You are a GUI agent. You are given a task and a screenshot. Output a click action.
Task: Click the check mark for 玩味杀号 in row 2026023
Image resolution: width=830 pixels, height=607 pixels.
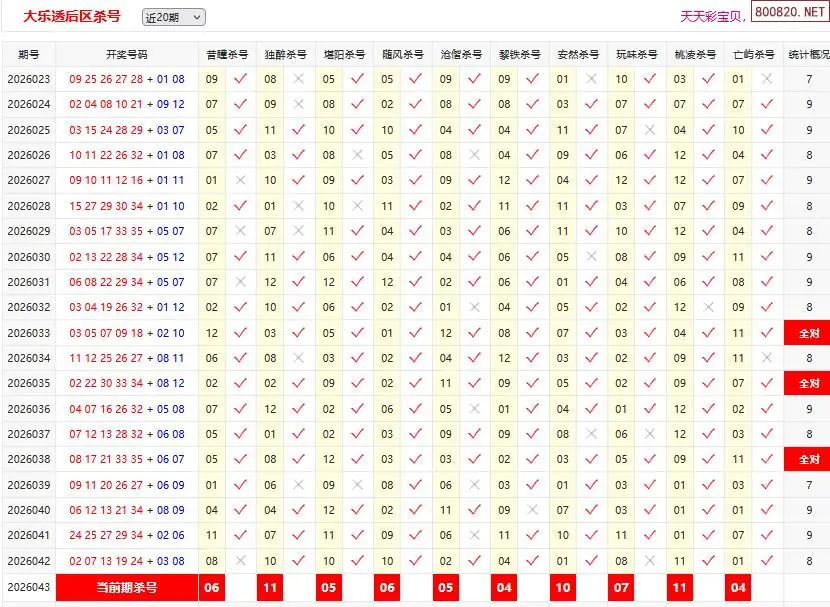(650, 79)
